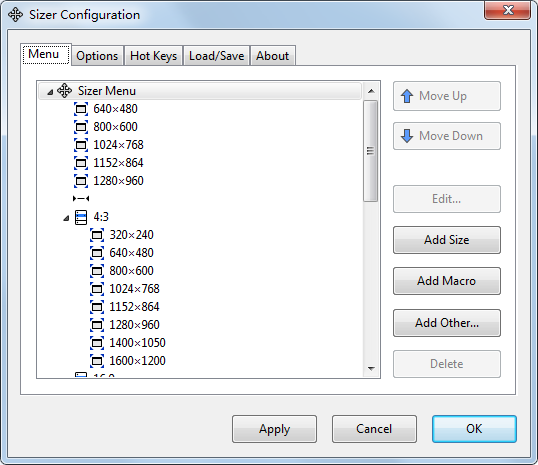The height and width of the screenshot is (465, 538).
Task: Click the Sizer Menu root icon
Action: 65,91
